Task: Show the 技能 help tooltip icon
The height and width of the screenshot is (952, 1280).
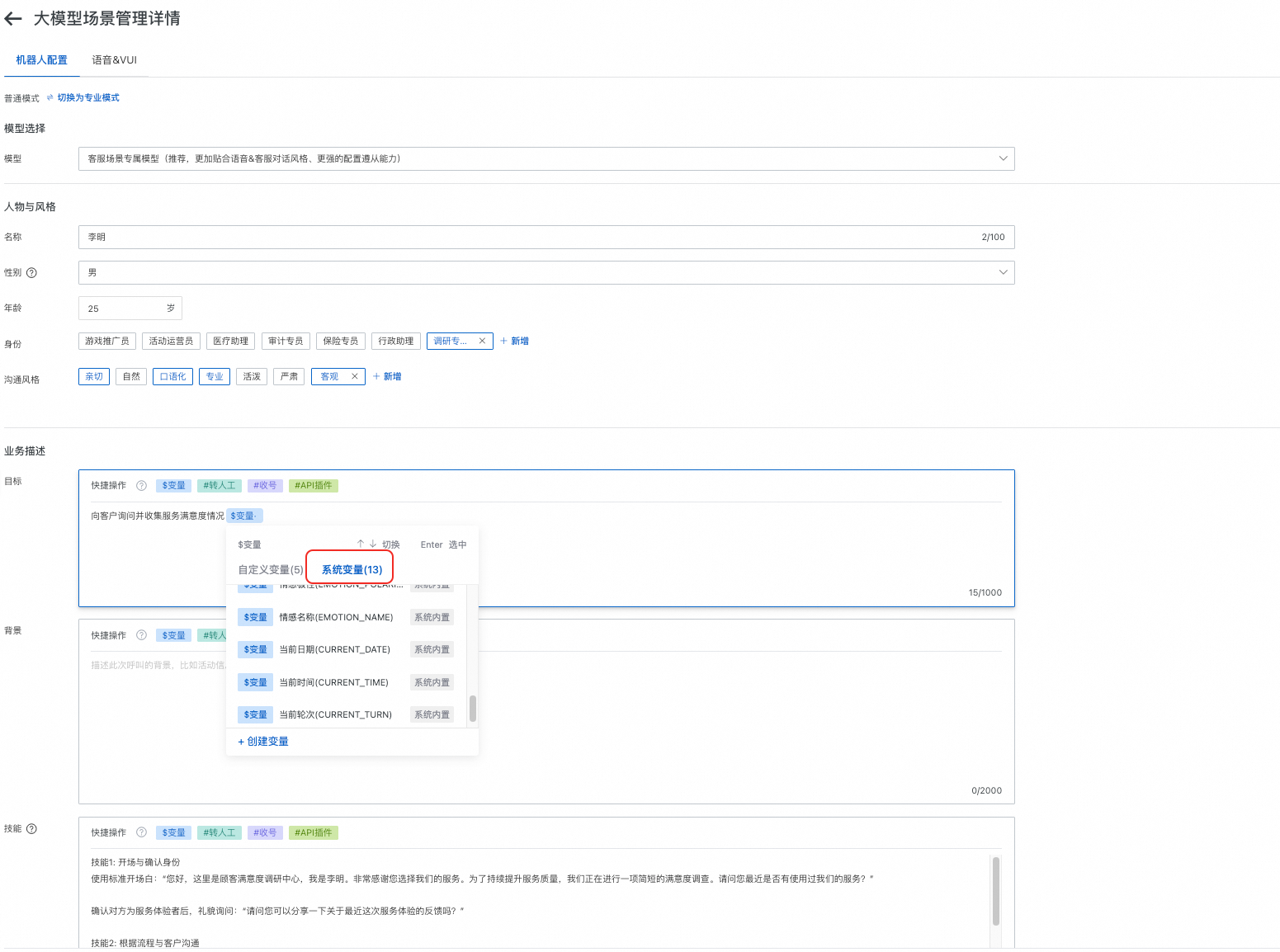Action: click(31, 829)
